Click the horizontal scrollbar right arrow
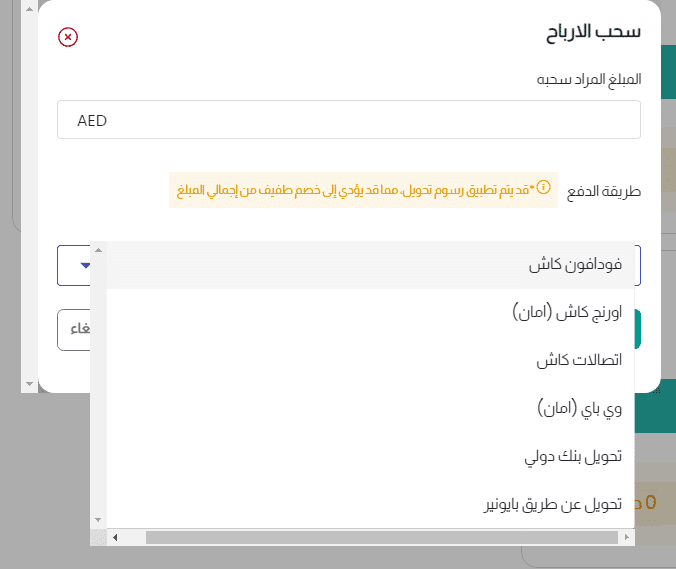 tap(626, 538)
